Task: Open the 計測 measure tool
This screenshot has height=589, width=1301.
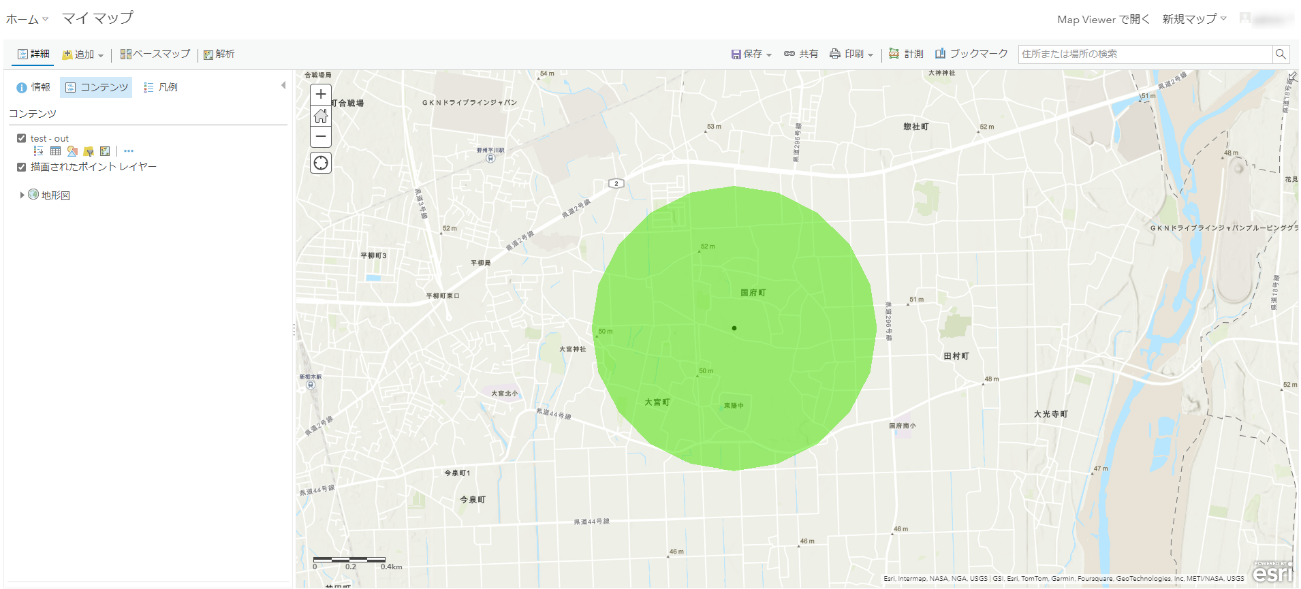Action: tap(906, 54)
